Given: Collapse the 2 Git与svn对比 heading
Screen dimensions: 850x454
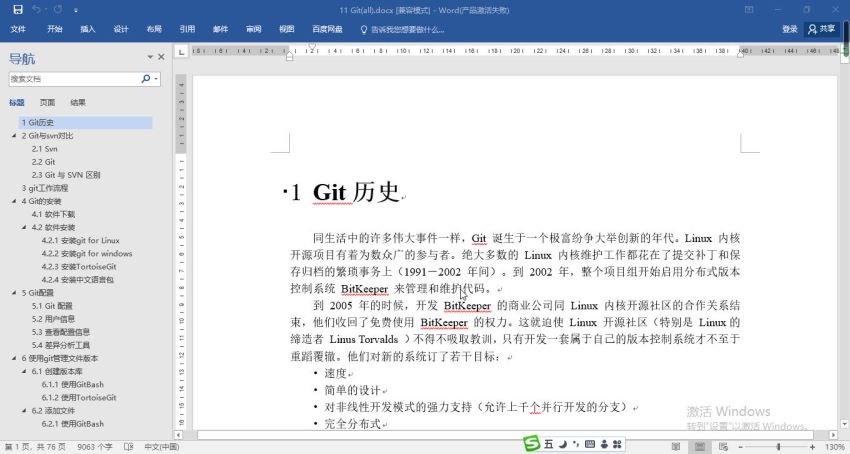Looking at the screenshot, I should click(x=14, y=136).
